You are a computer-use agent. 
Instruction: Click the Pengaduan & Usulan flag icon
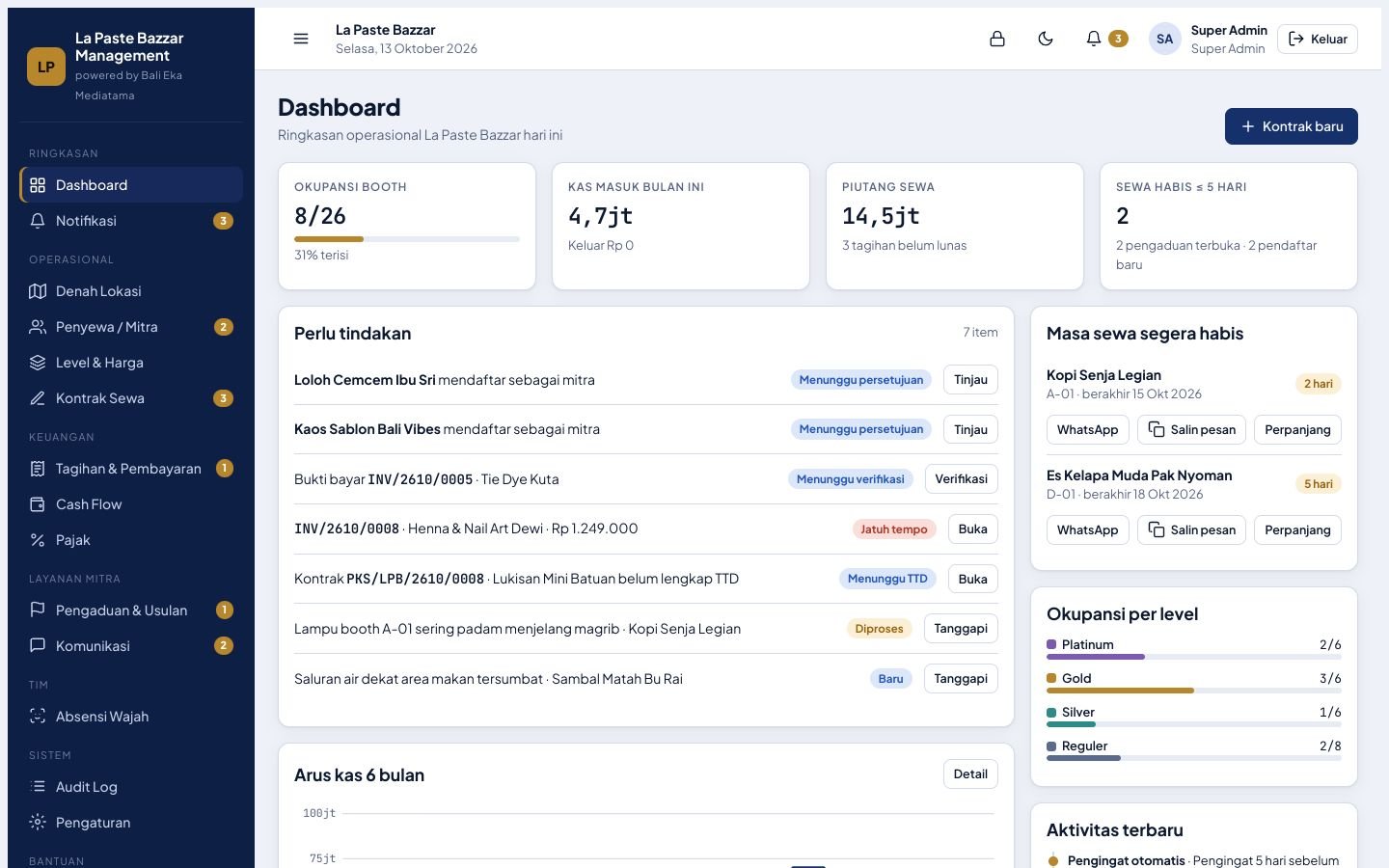(38, 610)
